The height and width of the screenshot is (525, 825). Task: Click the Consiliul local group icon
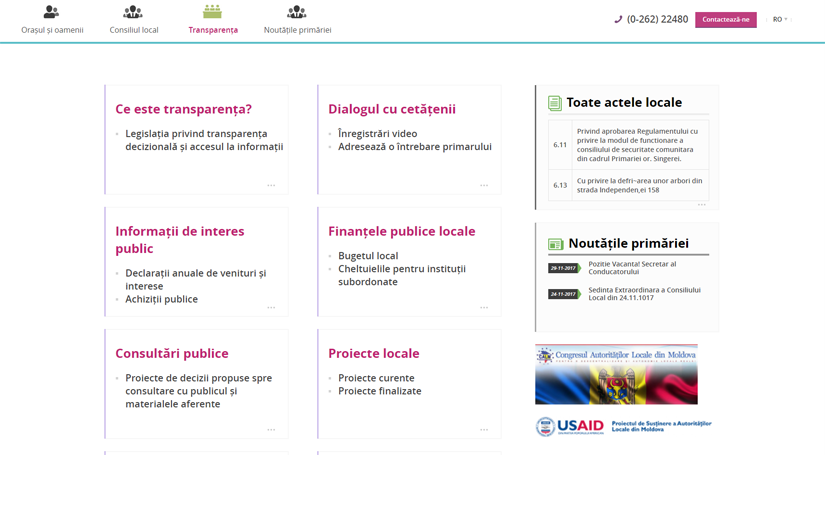(133, 12)
